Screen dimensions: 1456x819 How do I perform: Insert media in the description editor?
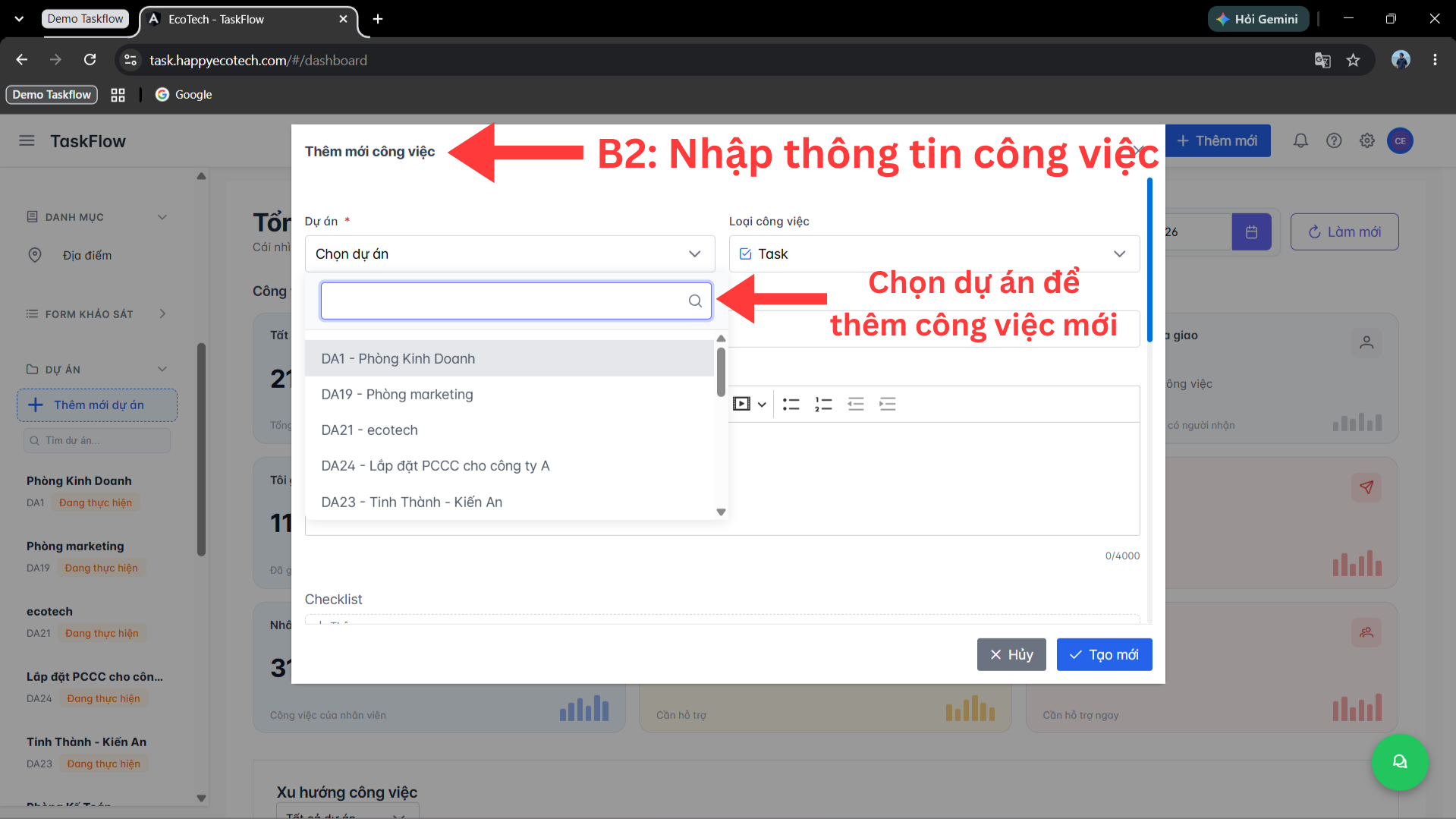(741, 404)
